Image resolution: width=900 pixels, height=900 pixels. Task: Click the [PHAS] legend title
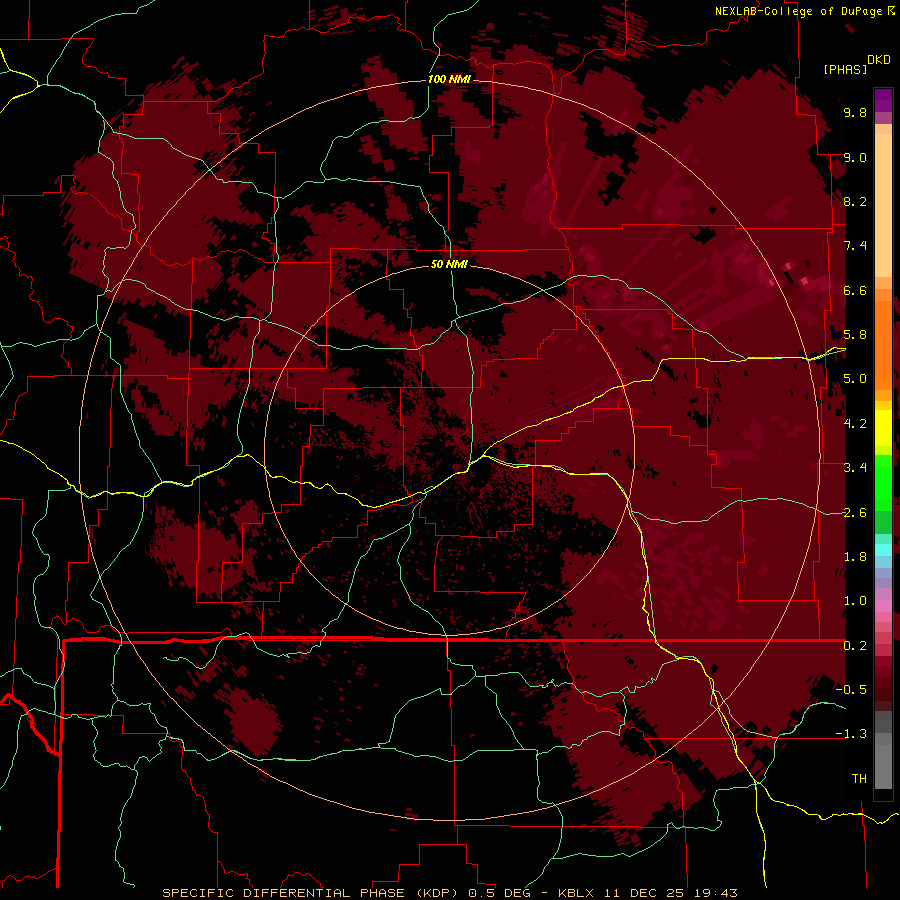[845, 69]
